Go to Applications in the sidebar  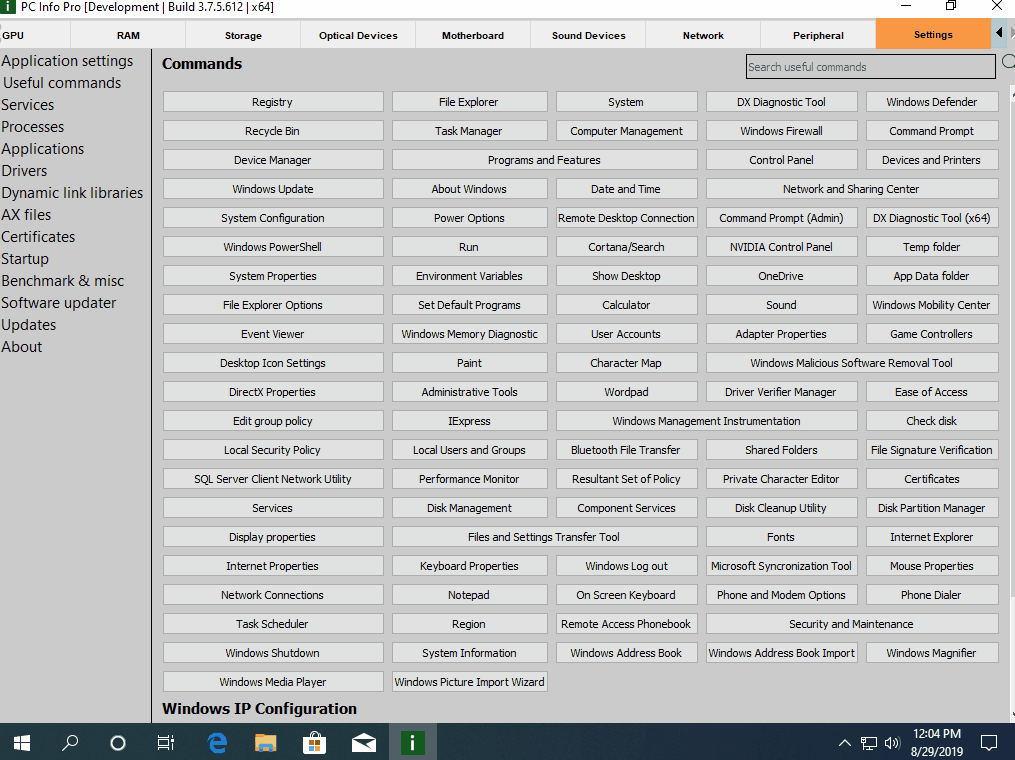tap(43, 149)
